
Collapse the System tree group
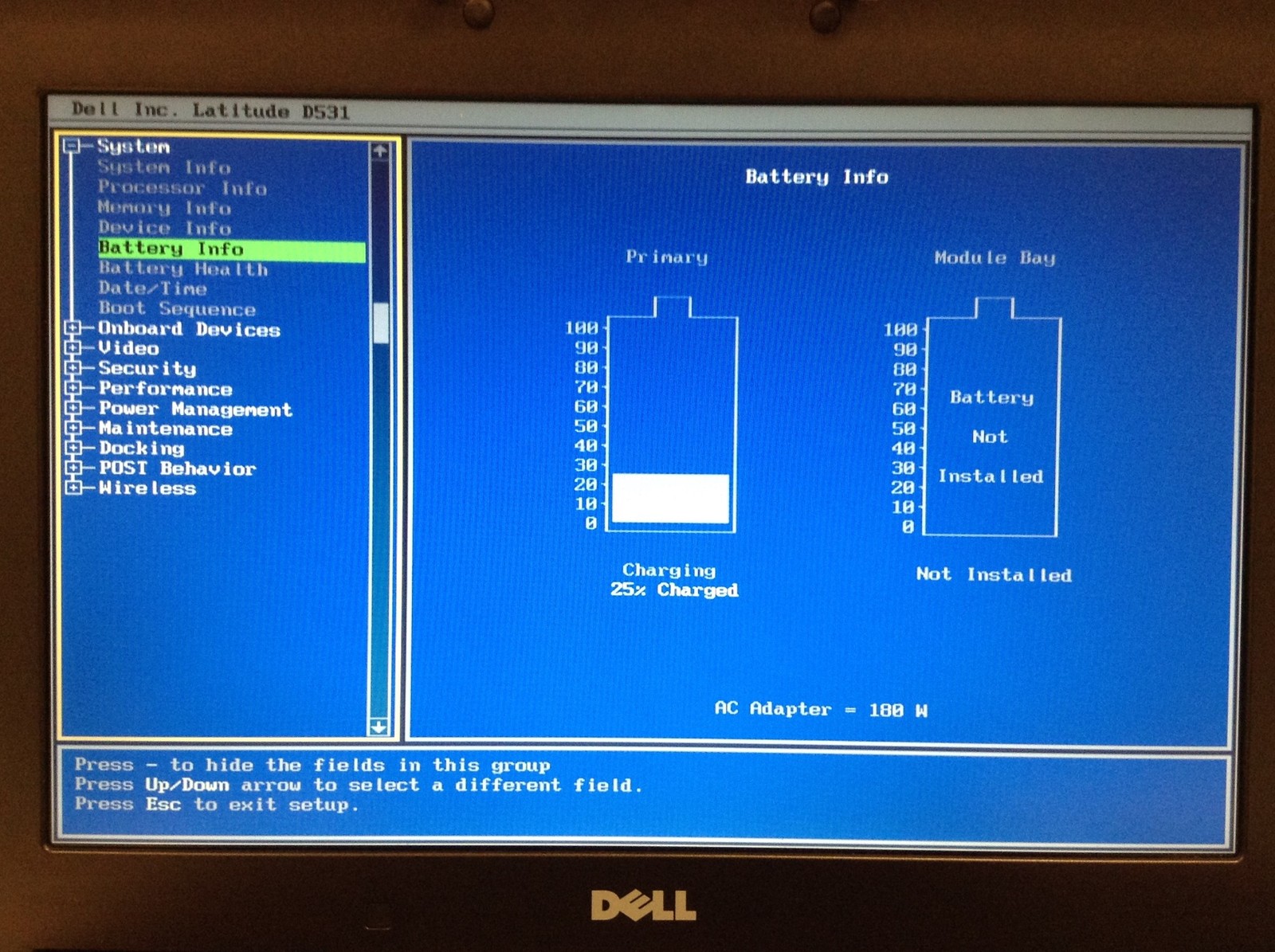(73, 146)
